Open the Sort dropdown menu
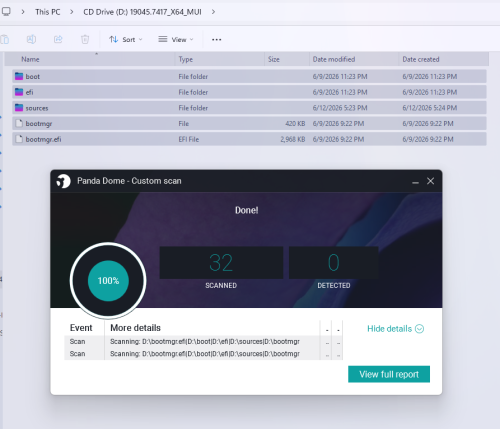The height and width of the screenshot is (429, 500). click(x=126, y=39)
